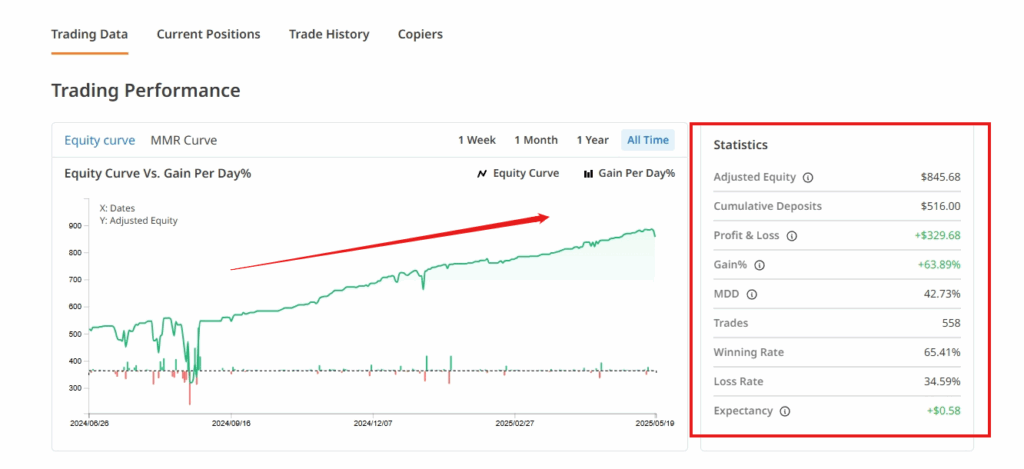Select All Time chart range

click(x=648, y=140)
